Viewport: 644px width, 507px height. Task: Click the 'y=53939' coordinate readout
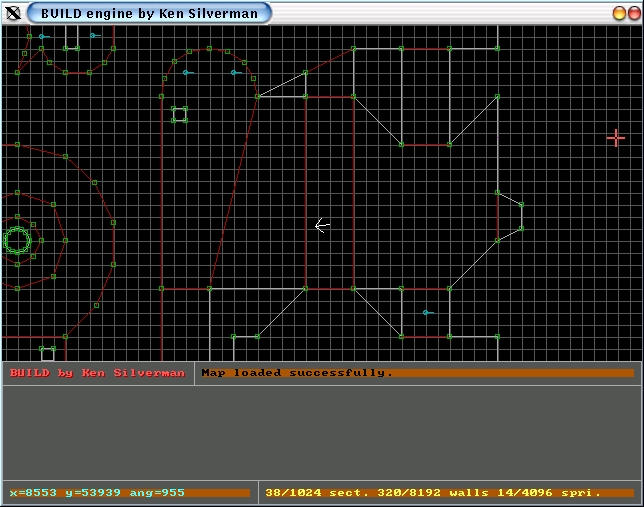(x=93, y=492)
